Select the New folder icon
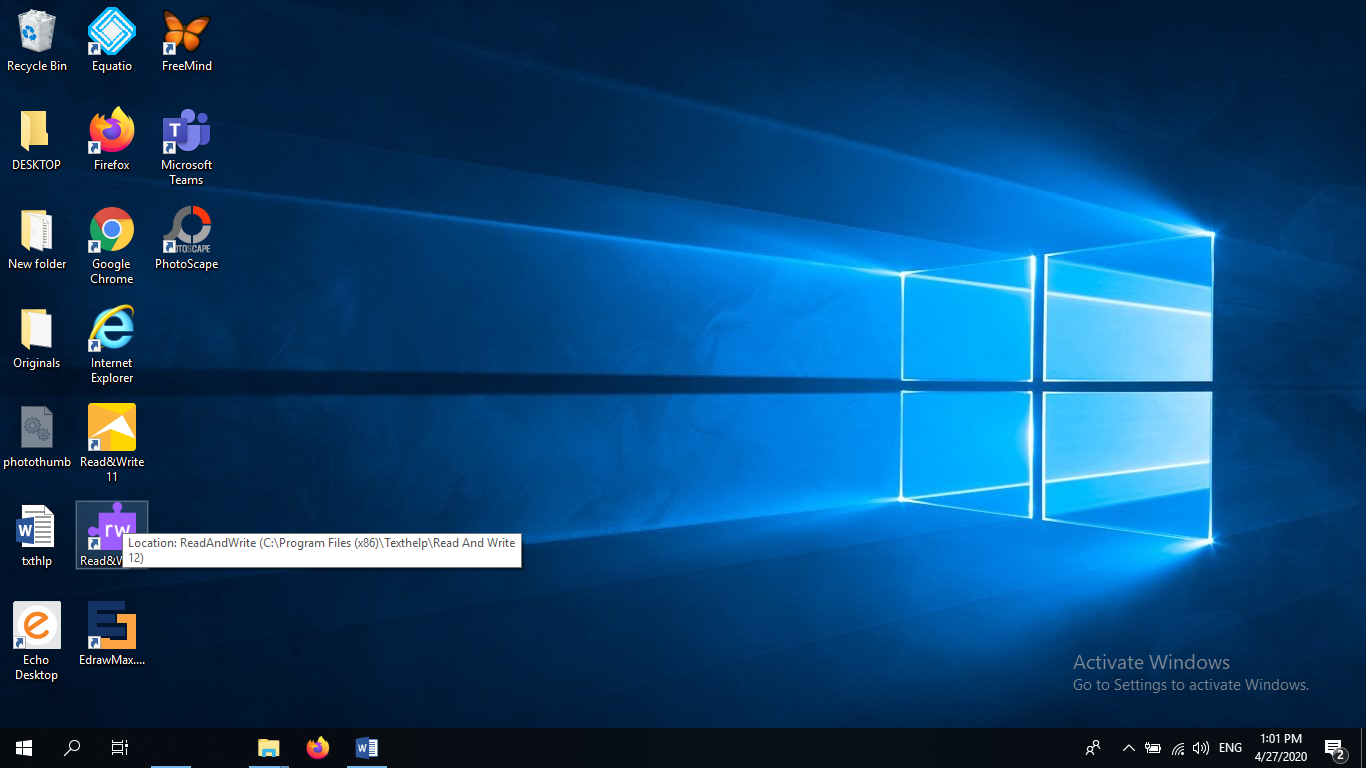Image resolution: width=1366 pixels, height=768 pixels. click(x=37, y=239)
